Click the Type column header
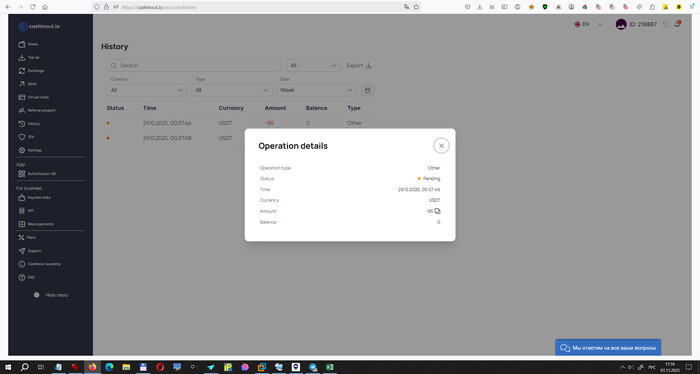700x374 pixels. coord(354,108)
